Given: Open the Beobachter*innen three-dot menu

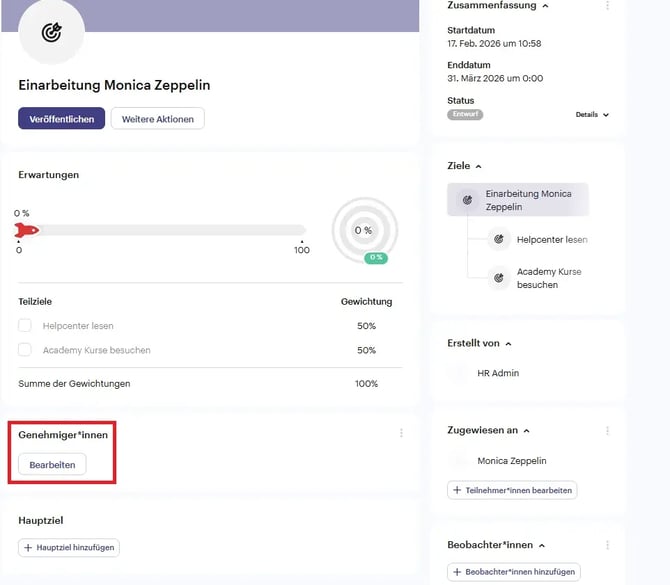Looking at the screenshot, I should 607,545.
